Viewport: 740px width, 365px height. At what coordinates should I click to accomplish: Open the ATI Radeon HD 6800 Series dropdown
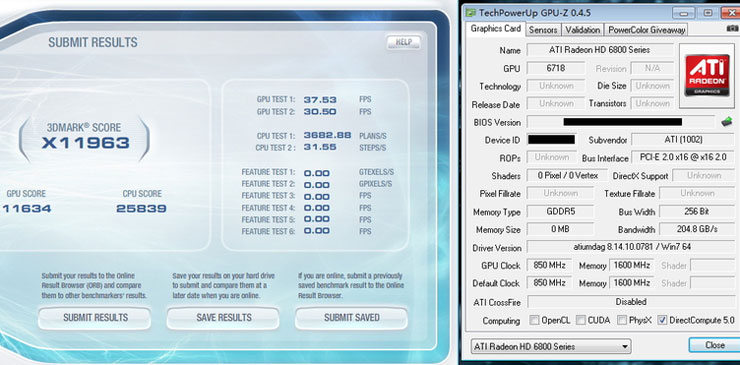pyautogui.click(x=551, y=346)
